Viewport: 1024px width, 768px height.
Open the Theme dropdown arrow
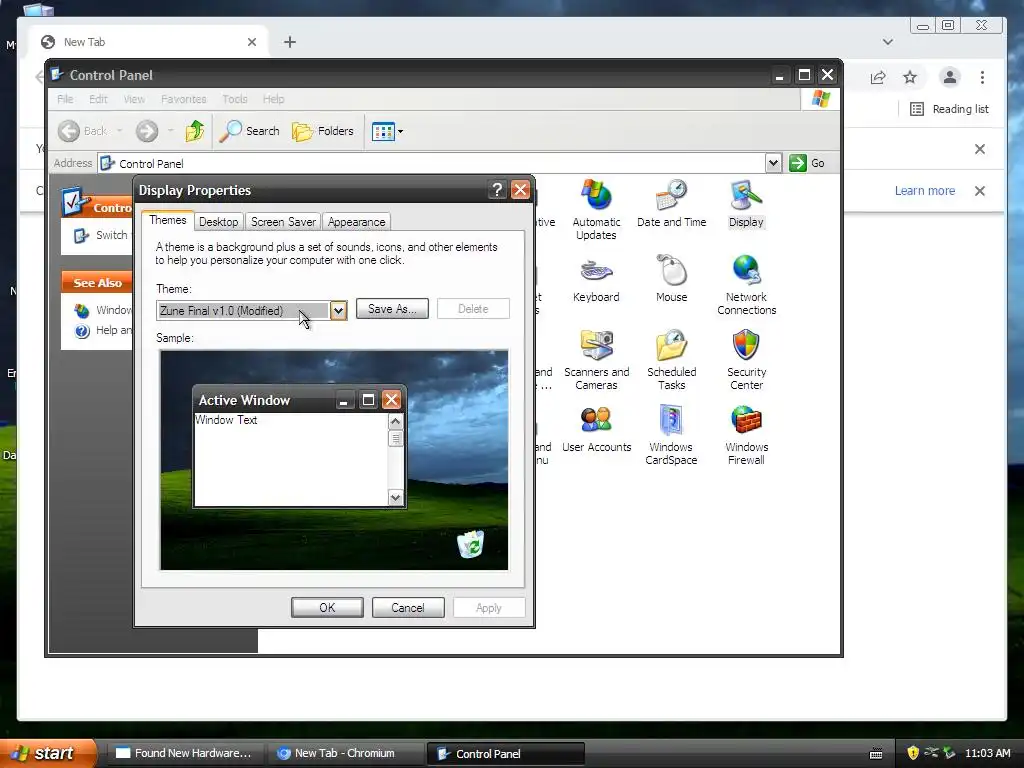338,311
